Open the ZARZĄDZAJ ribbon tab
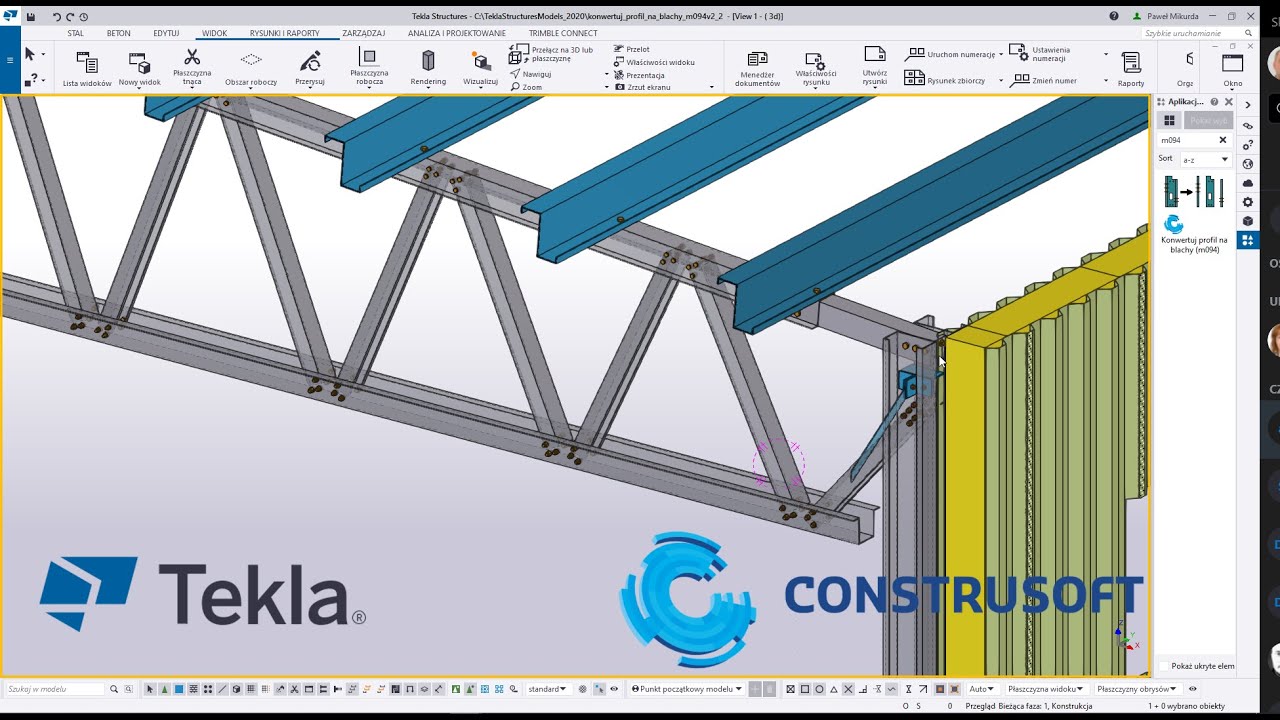 tap(364, 33)
